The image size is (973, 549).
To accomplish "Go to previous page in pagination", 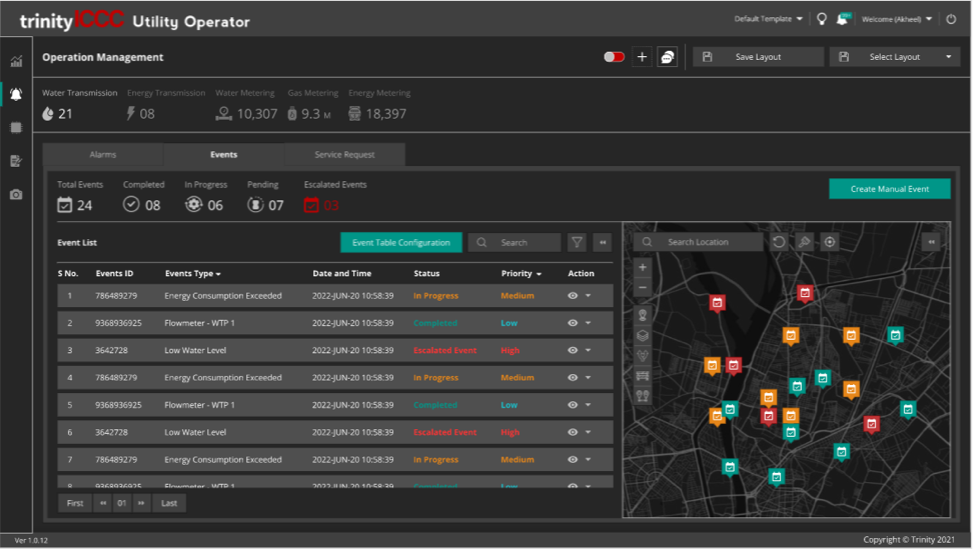I will [x=103, y=503].
